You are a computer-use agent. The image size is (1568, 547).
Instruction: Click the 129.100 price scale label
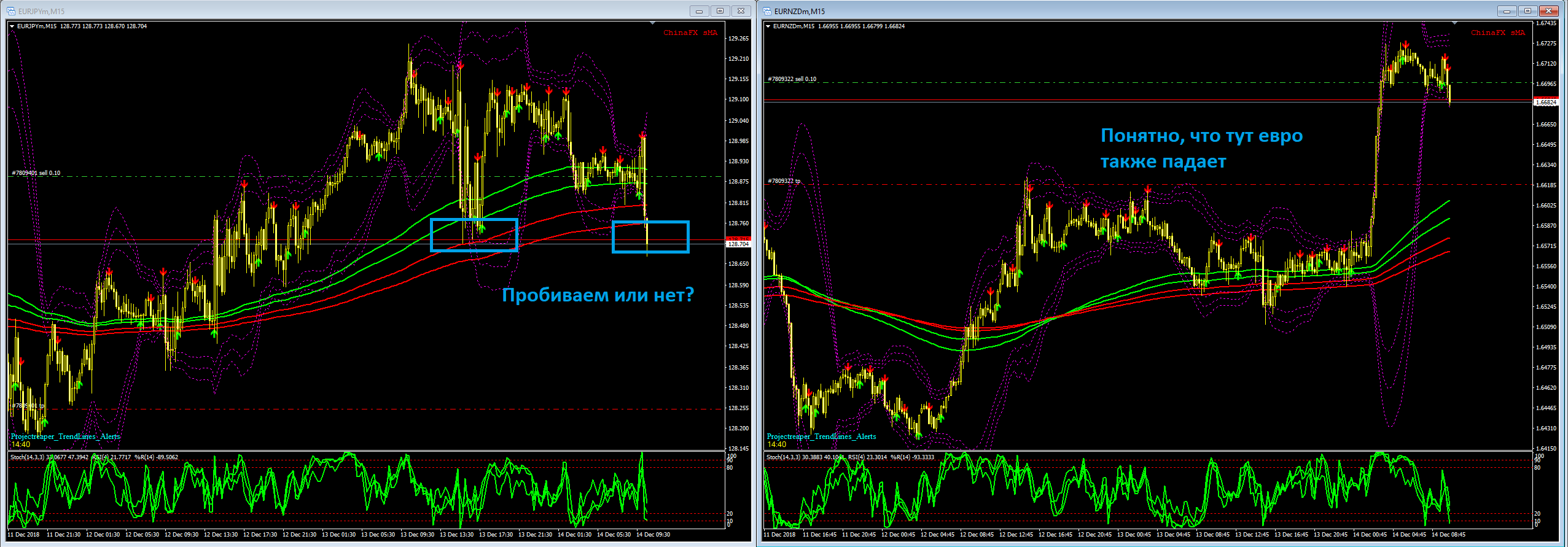point(738,99)
